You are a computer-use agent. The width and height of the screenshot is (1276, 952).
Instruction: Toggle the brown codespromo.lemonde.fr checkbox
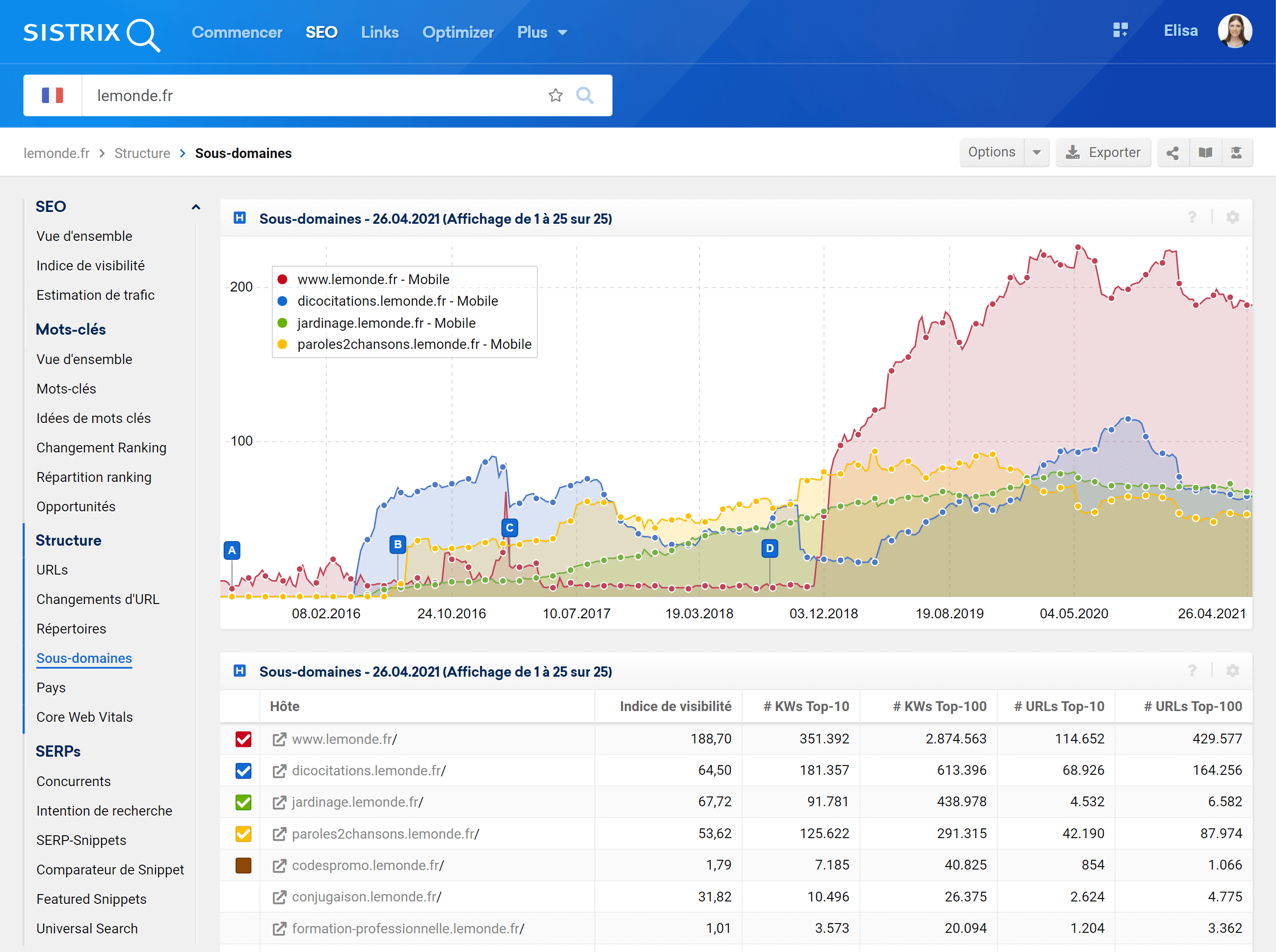coord(243,866)
